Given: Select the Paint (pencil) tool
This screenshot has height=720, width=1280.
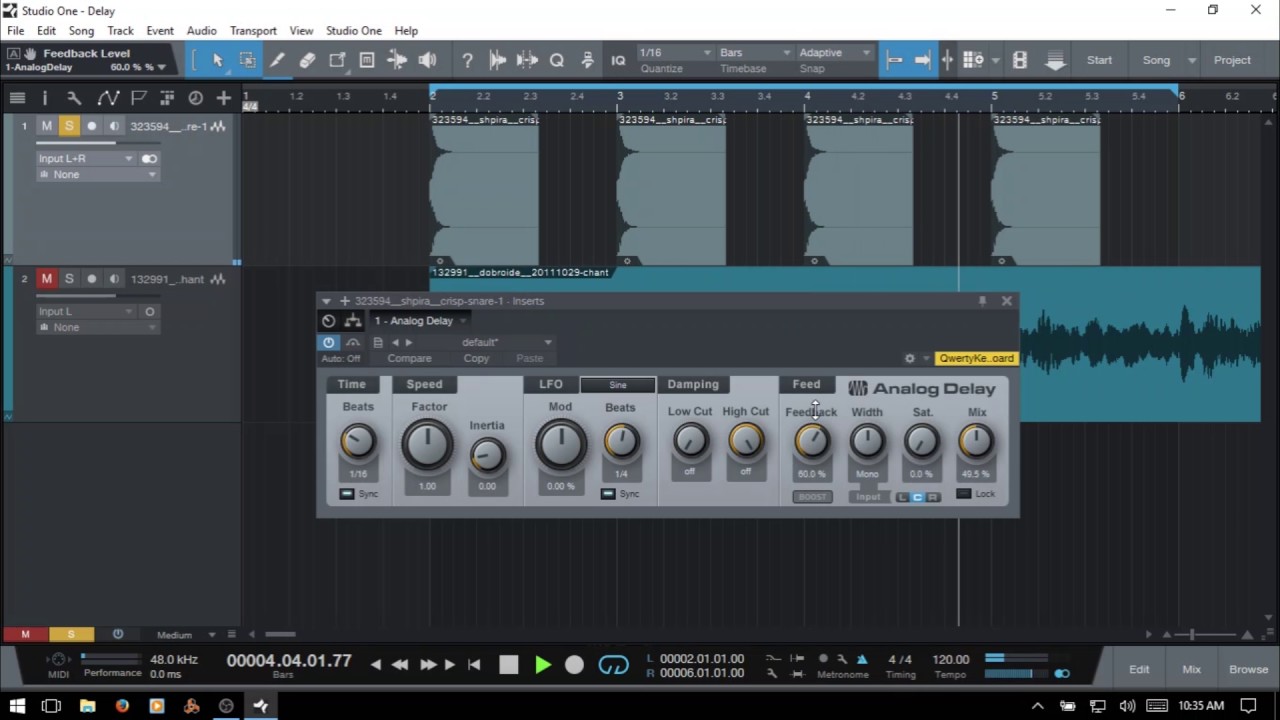Looking at the screenshot, I should [277, 60].
